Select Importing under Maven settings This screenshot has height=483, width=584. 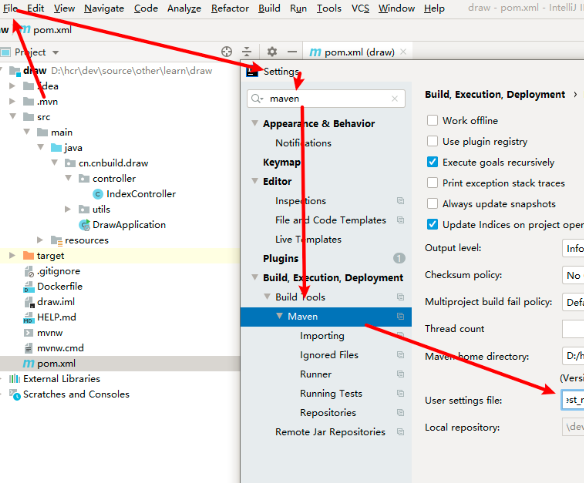(x=322, y=336)
